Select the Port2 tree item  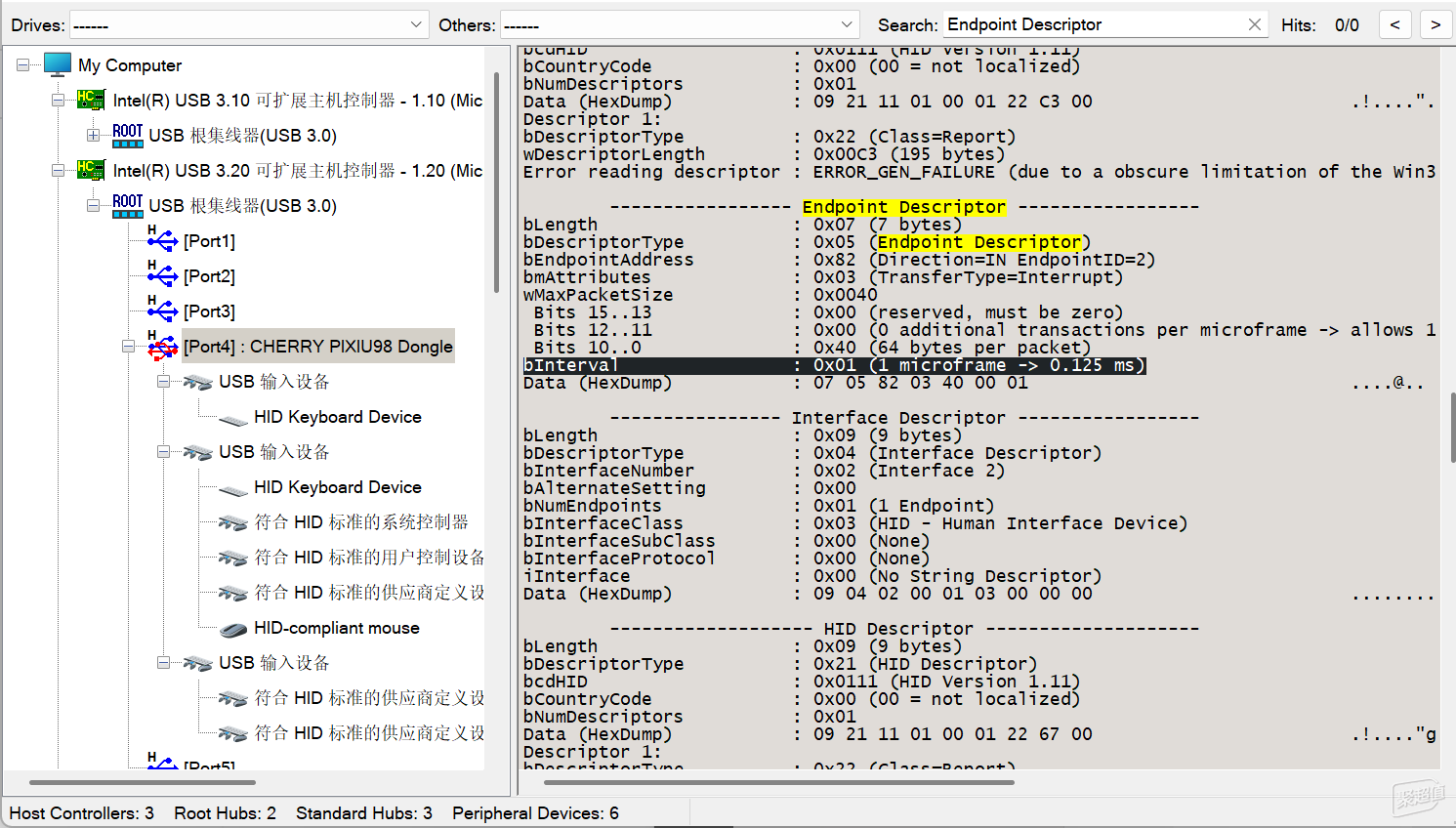click(209, 276)
